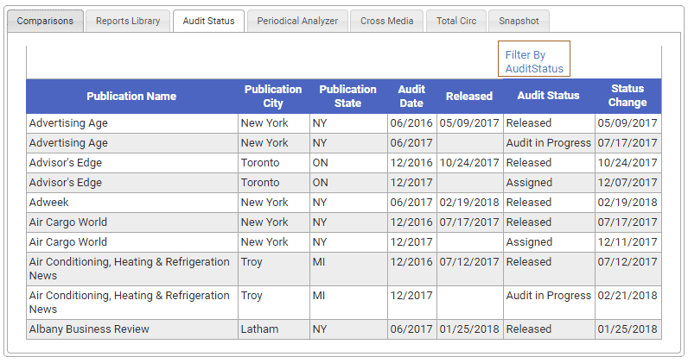
Task: Click the status change date 07/17/2017 for Advertising Age
Action: (x=627, y=143)
